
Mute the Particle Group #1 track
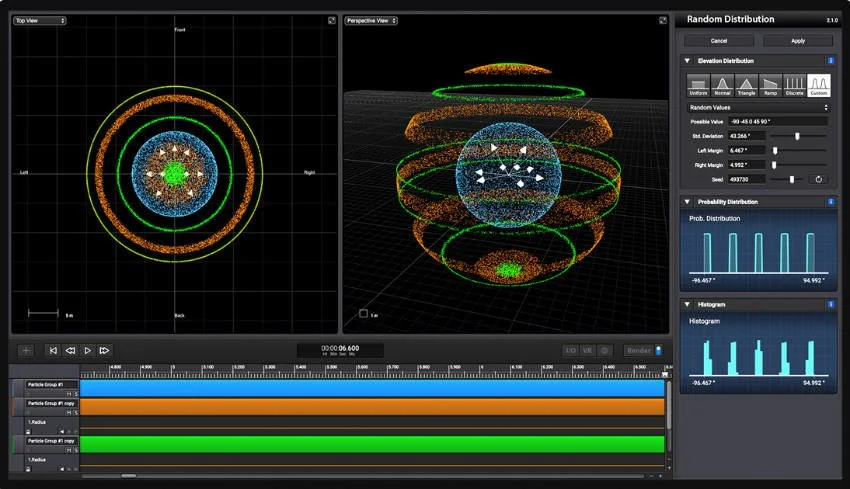[x=69, y=394]
